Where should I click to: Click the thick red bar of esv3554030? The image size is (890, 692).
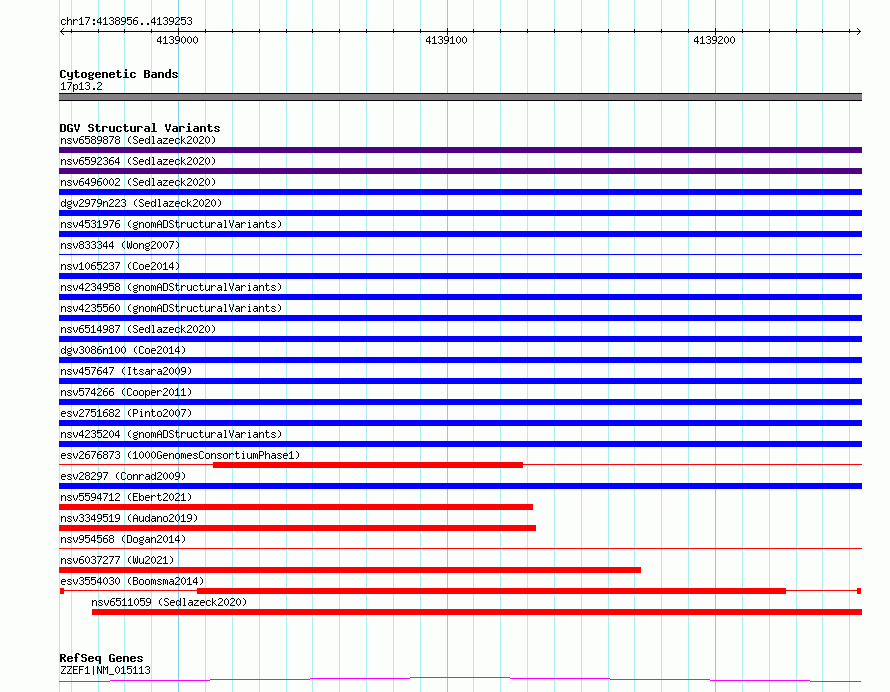pyautogui.click(x=492, y=591)
